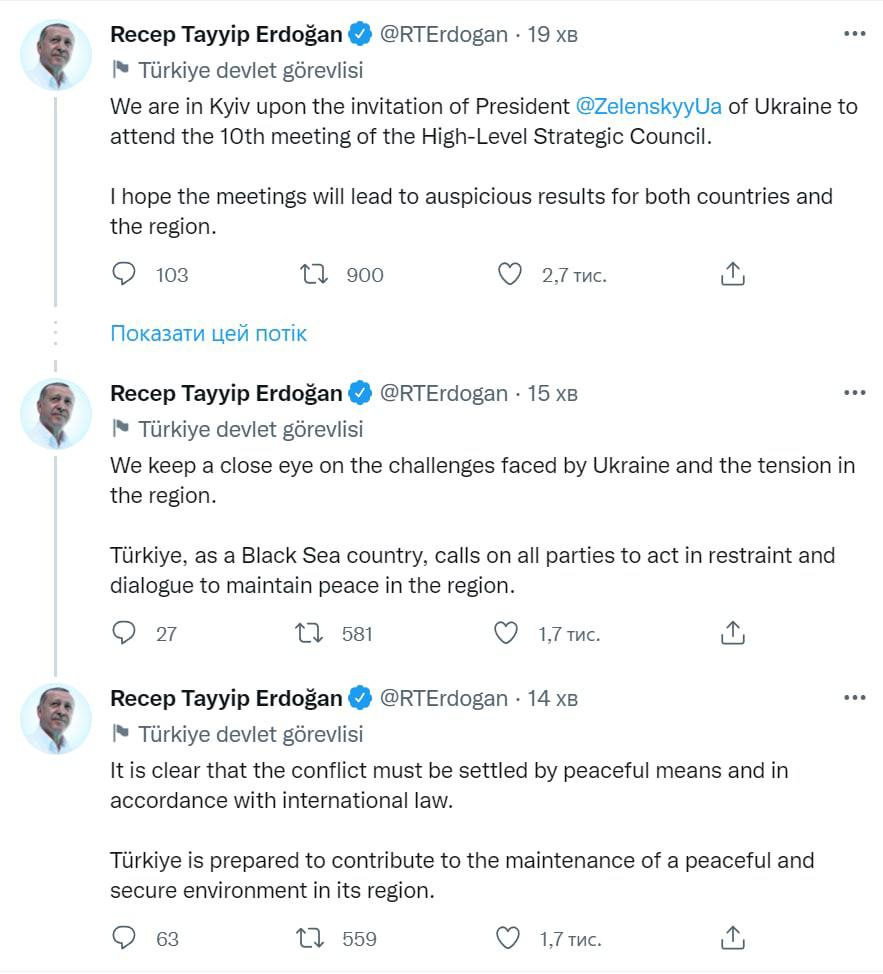Retweet the tweet with 559 retweets
The width and height of the screenshot is (883, 974).
click(310, 938)
